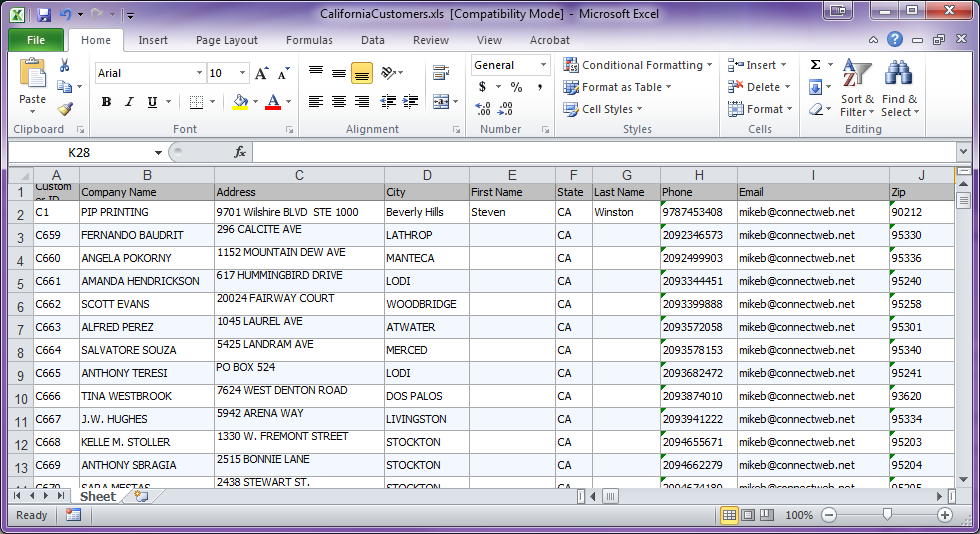Screen dimensions: 980x534
Task: Click the Decrease Indent icon
Action: pos(388,102)
